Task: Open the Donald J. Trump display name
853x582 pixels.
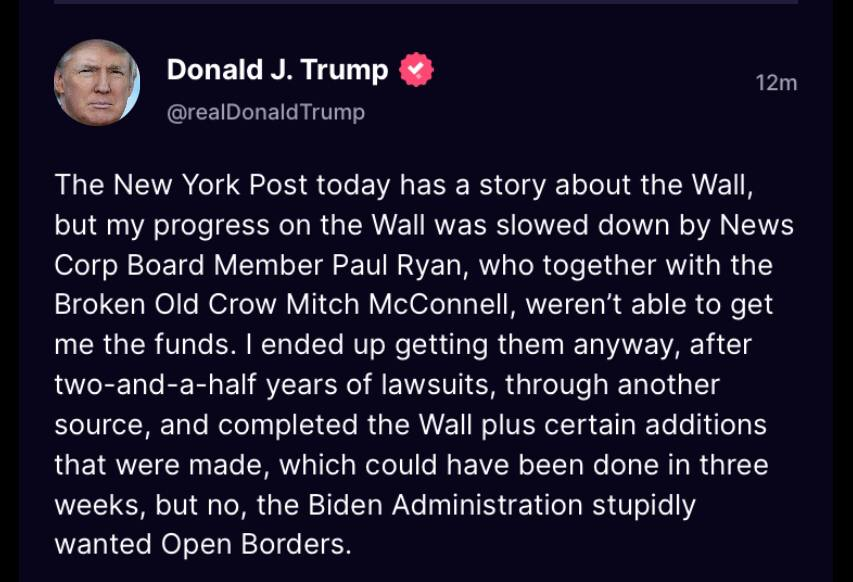Action: [277, 70]
